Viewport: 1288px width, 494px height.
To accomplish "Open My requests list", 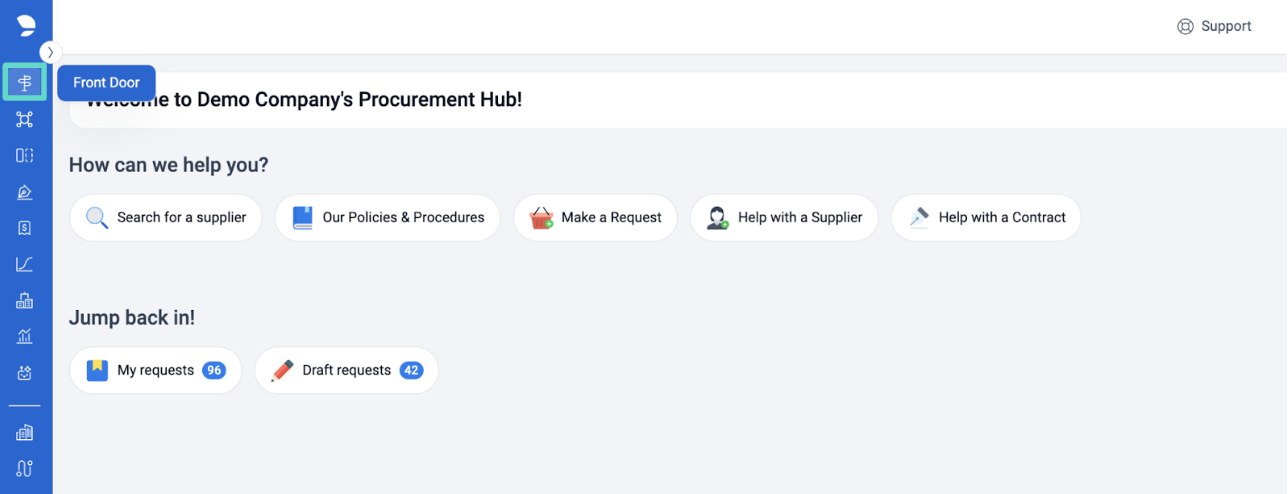I will click(x=155, y=370).
